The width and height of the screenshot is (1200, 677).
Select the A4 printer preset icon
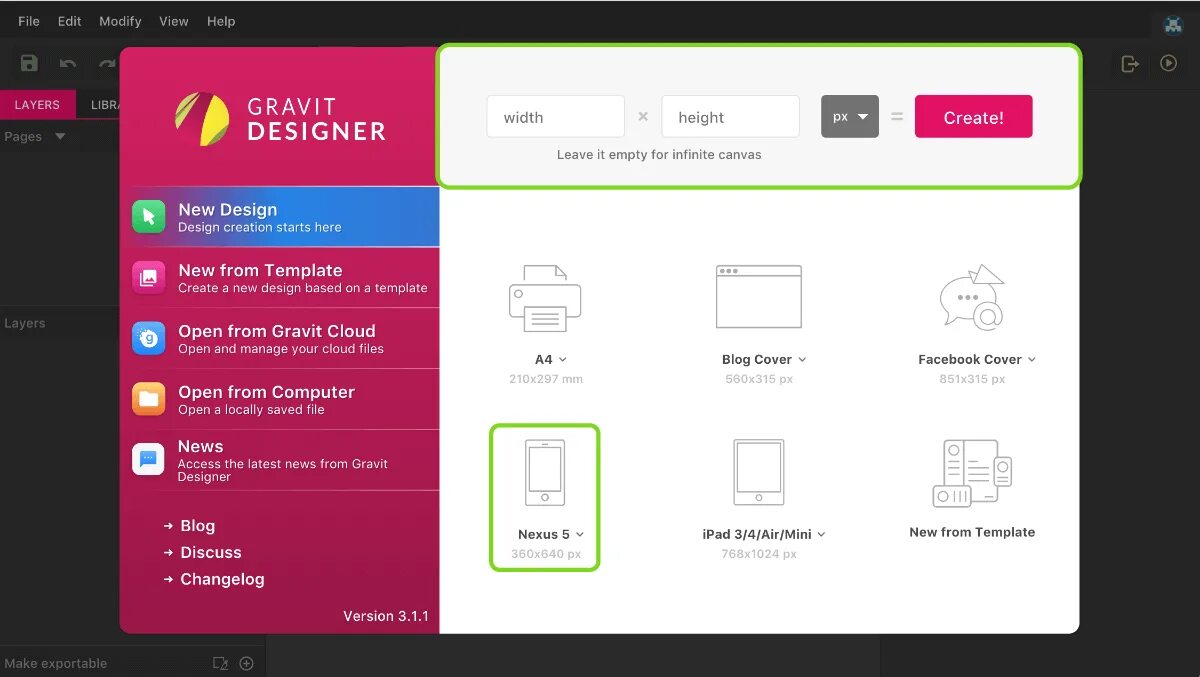click(x=545, y=298)
